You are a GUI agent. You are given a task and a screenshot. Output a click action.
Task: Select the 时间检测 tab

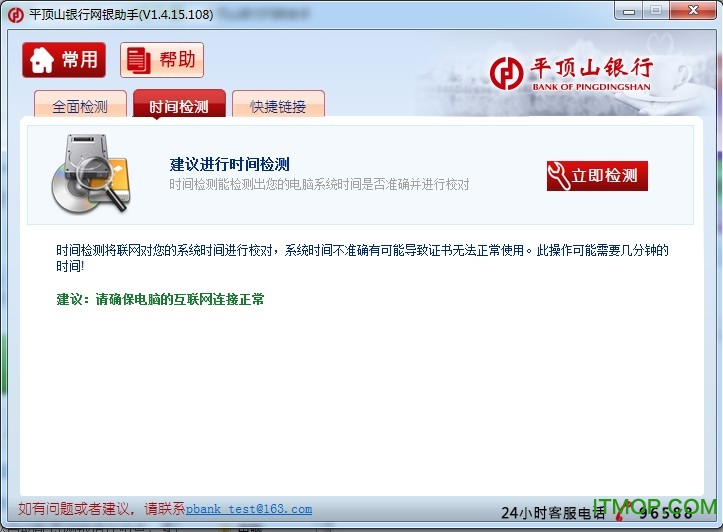click(x=179, y=104)
